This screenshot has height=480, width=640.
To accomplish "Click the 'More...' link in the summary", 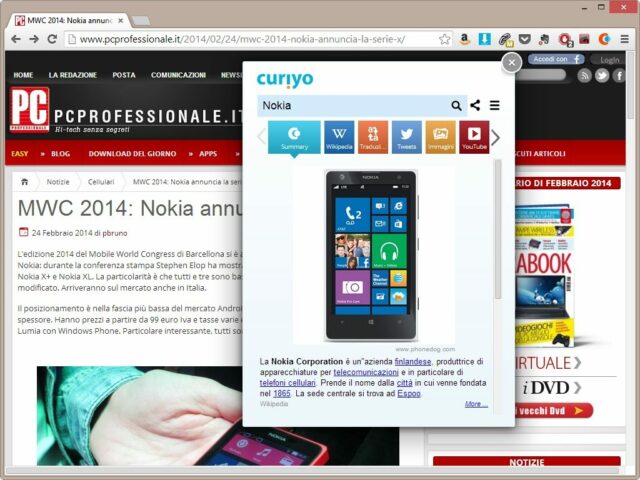I will pyautogui.click(x=476, y=404).
